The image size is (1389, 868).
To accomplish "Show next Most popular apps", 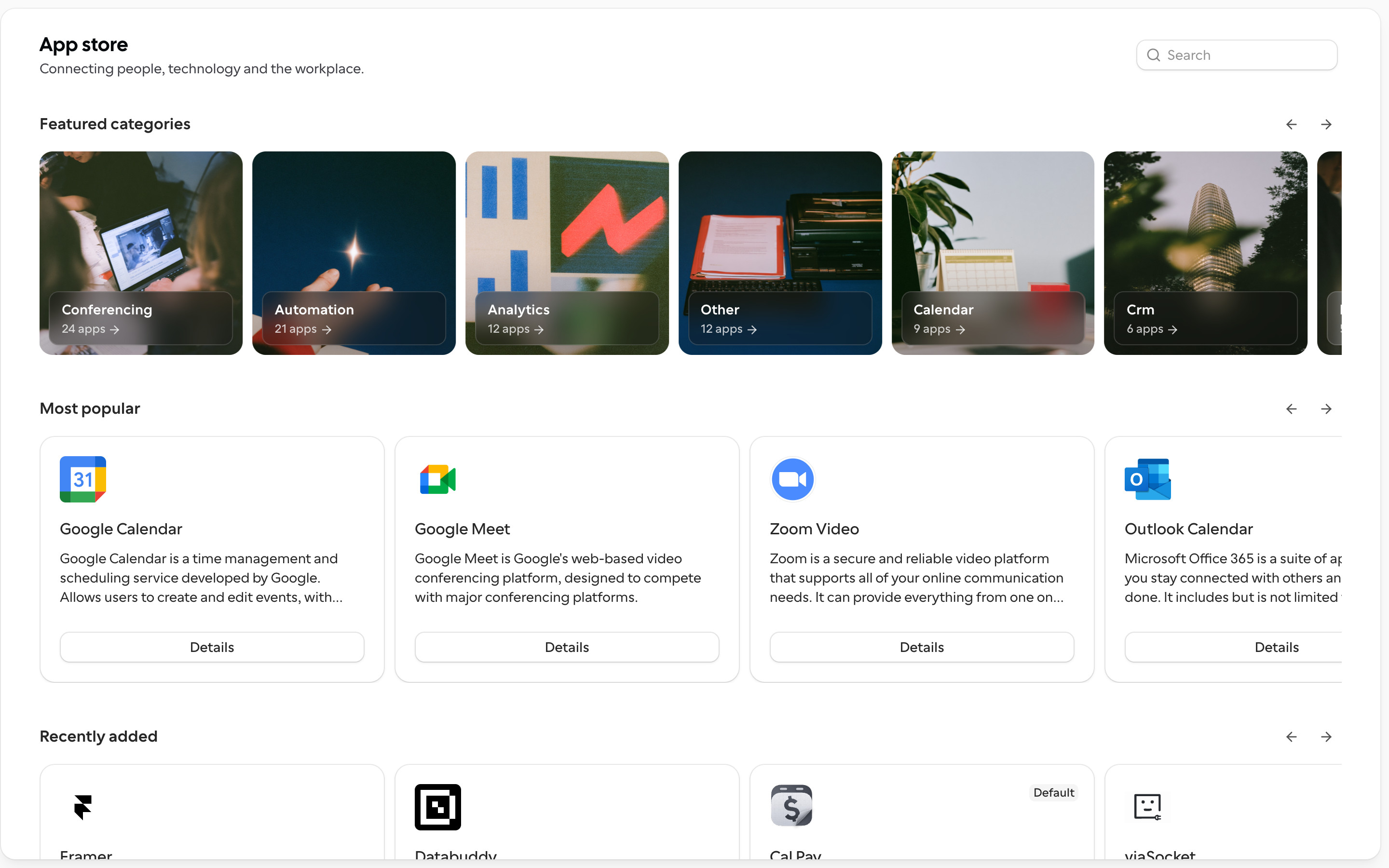I will point(1326,409).
